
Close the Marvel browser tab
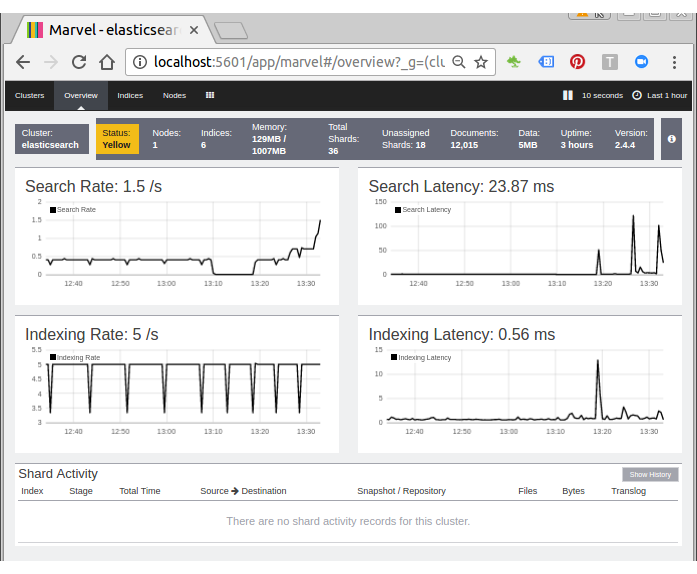click(x=194, y=30)
